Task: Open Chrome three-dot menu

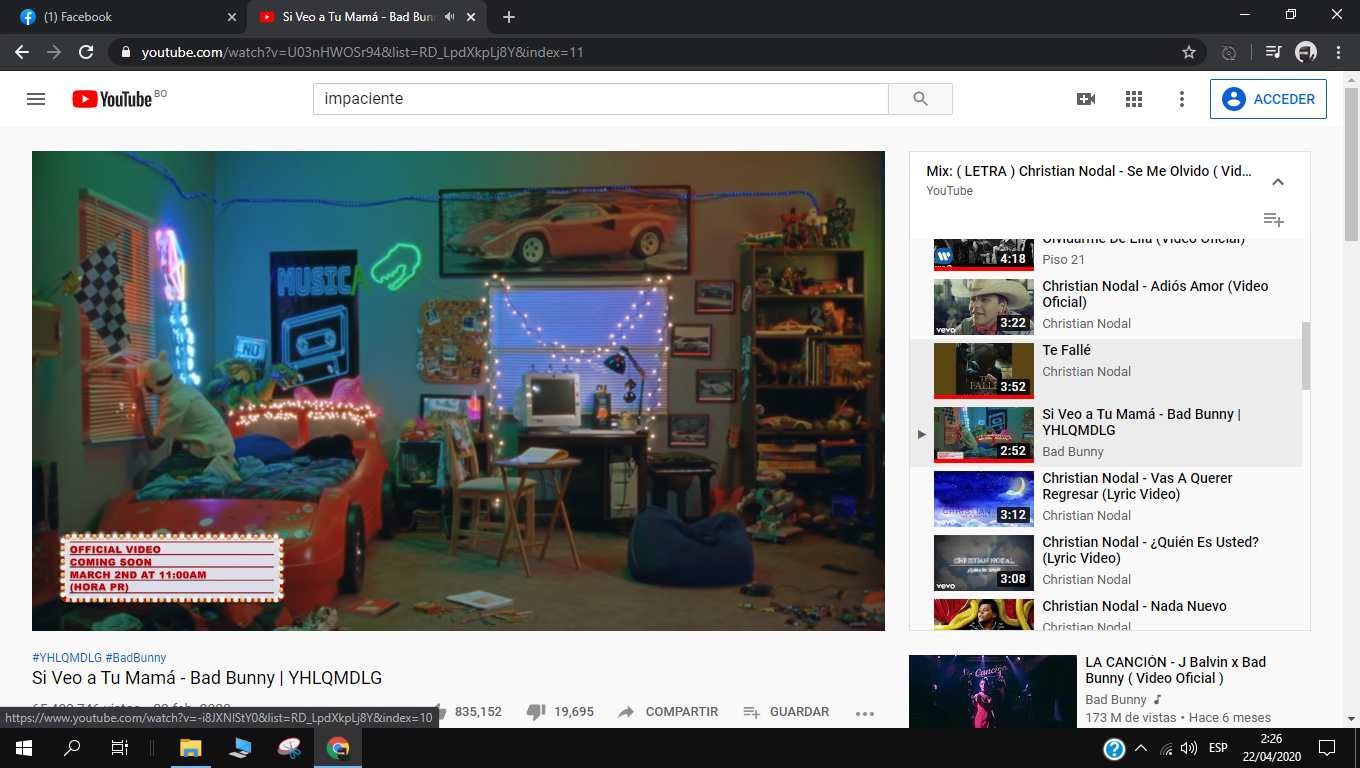Action: coord(1339,52)
